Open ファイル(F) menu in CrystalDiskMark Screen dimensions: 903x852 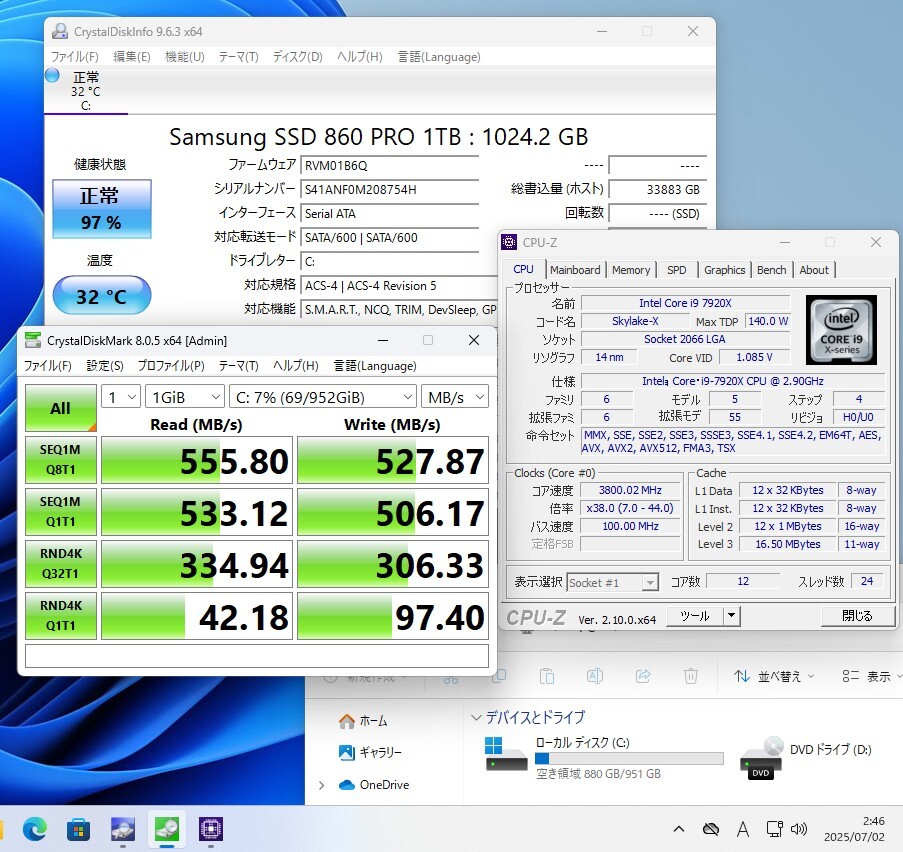48,366
